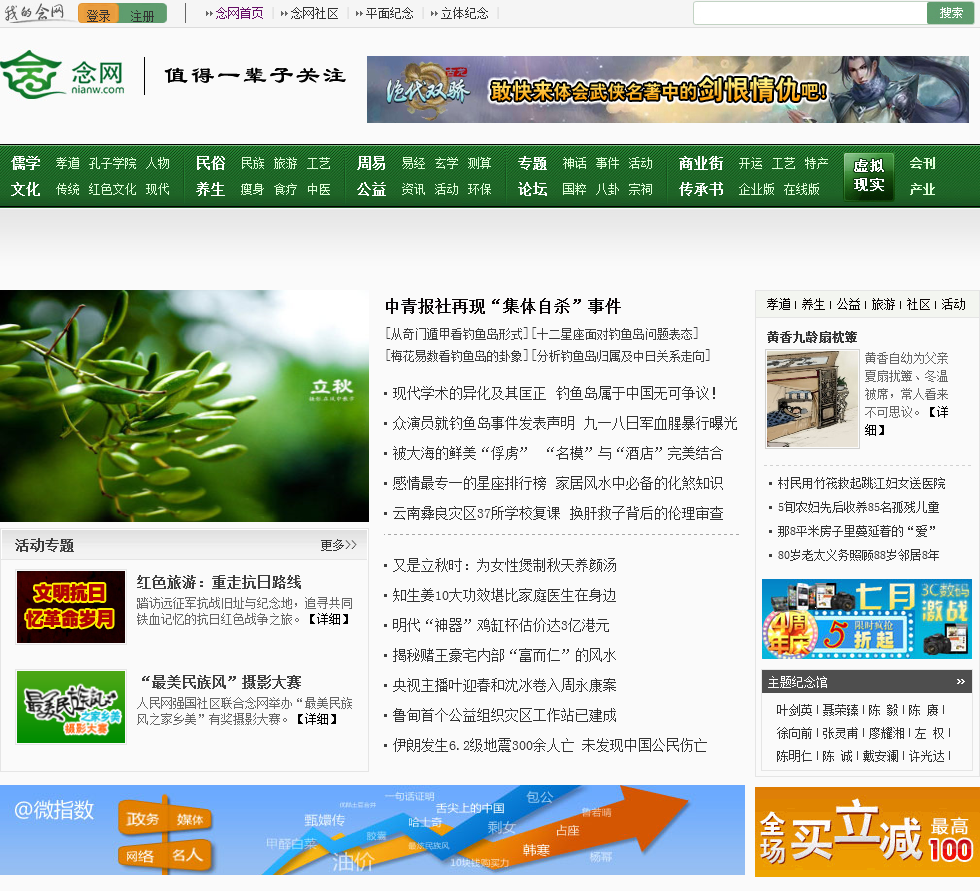
Task: Click the orange 登录 login button
Action: pyautogui.click(x=98, y=14)
